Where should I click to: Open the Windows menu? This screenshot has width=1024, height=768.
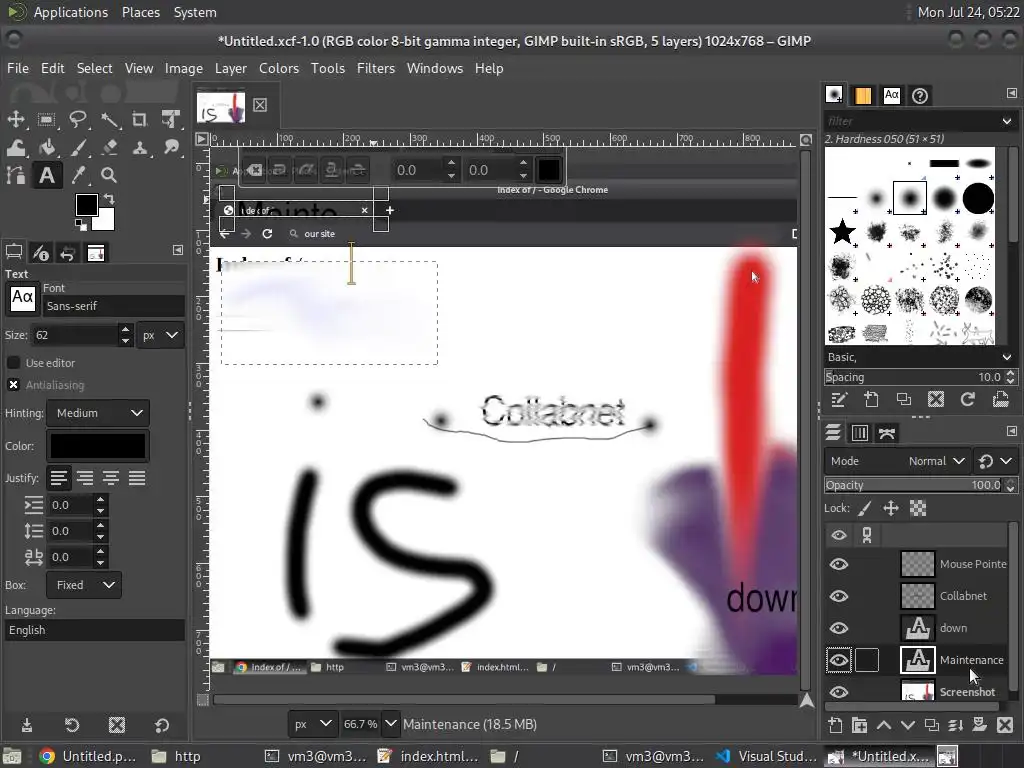click(x=434, y=68)
